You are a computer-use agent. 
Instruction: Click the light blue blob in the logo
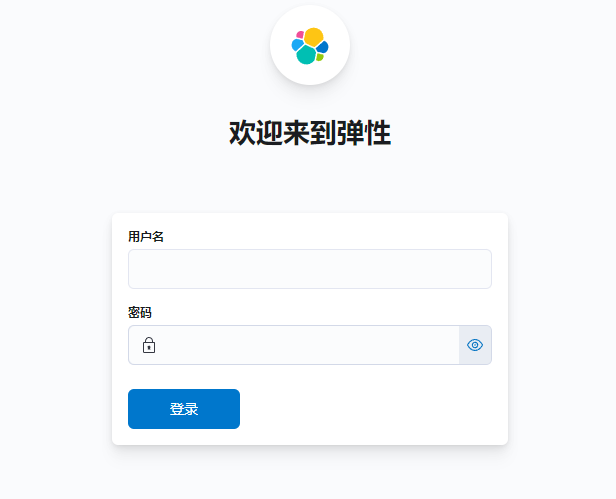(x=297, y=45)
